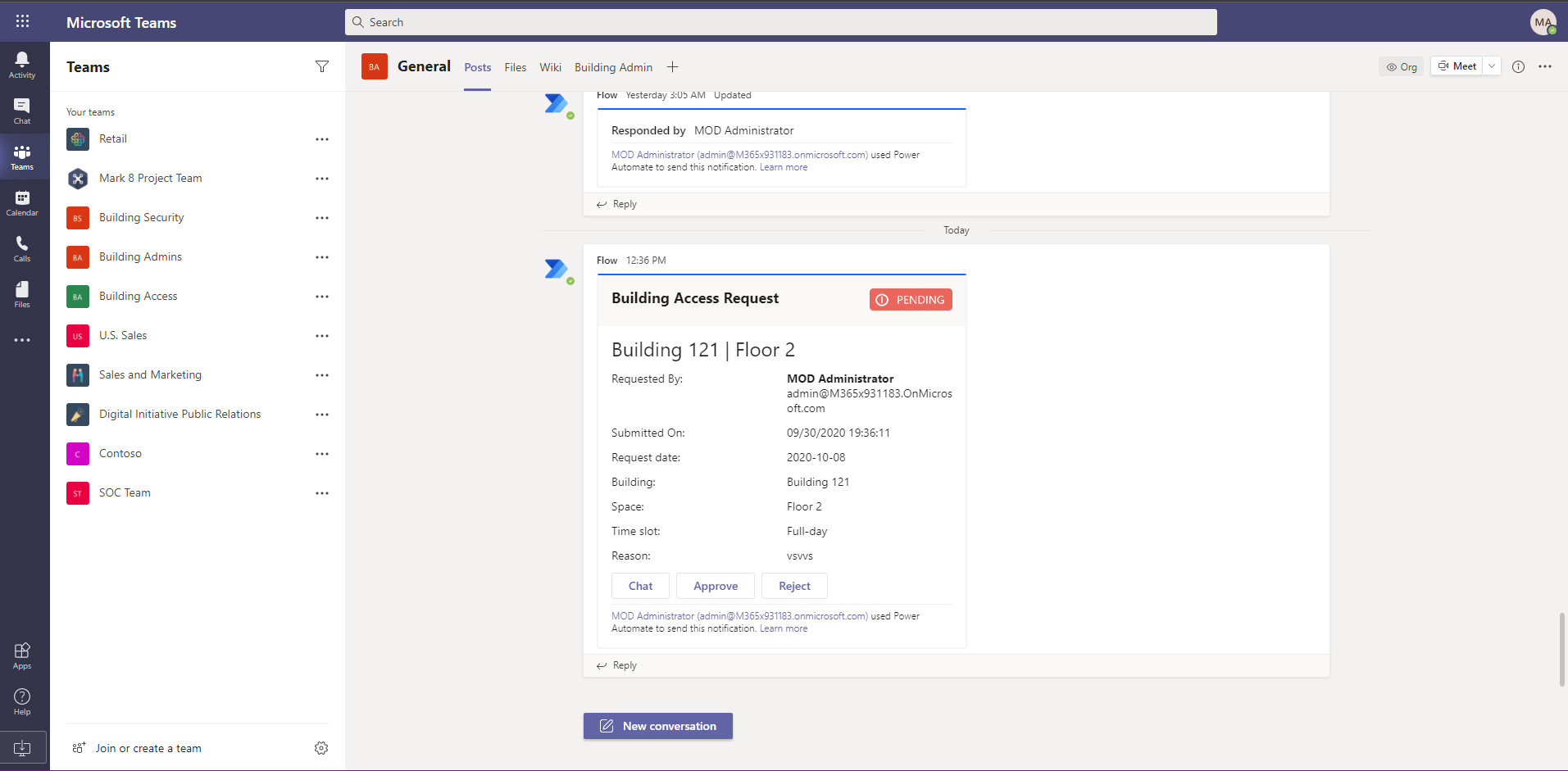
Task: Click the Org button
Action: (1402, 67)
